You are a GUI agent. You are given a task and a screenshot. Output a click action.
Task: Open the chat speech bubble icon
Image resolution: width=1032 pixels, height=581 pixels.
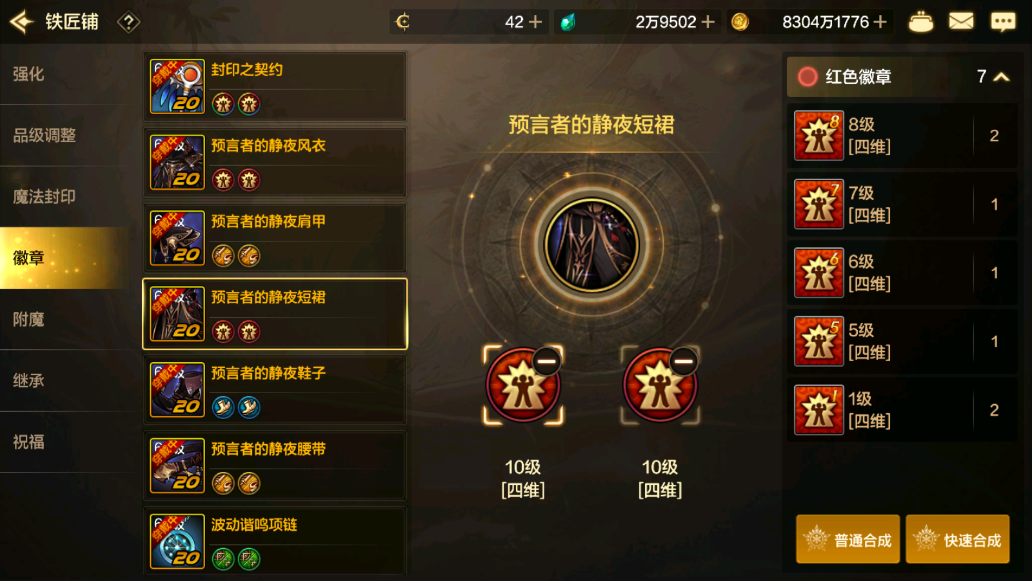(1002, 22)
